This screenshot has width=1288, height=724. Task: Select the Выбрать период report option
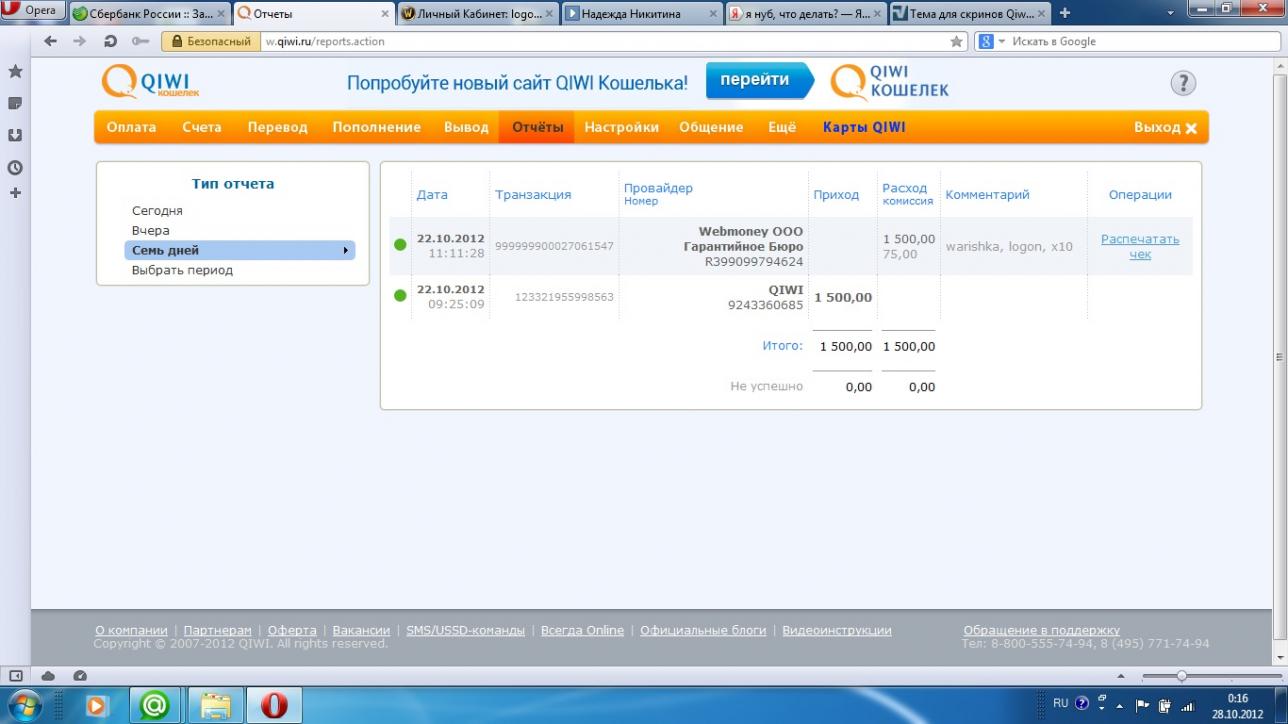pos(182,270)
